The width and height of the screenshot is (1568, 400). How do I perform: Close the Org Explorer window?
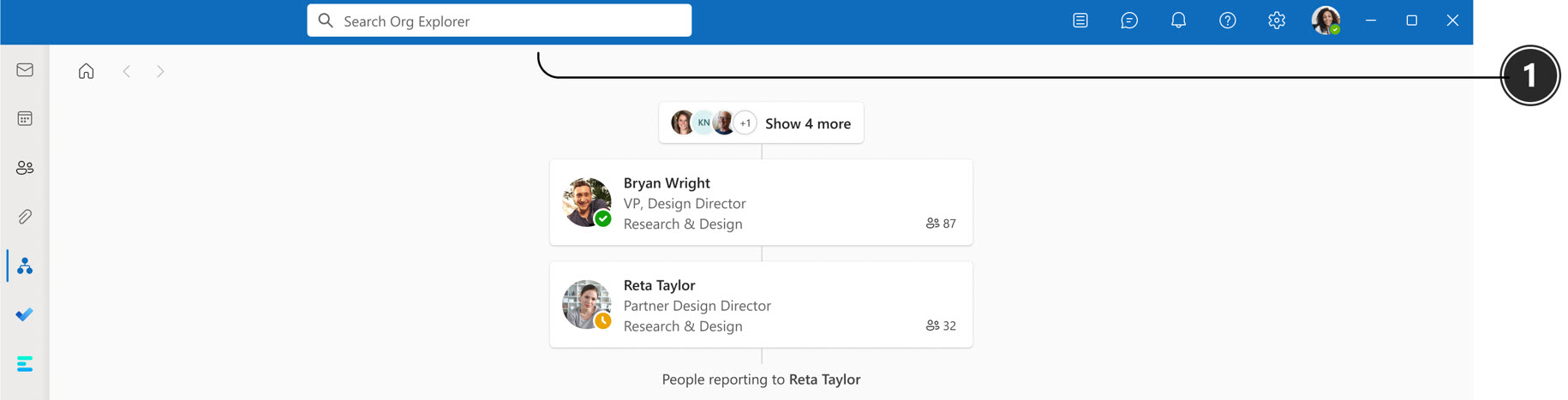coord(1452,21)
